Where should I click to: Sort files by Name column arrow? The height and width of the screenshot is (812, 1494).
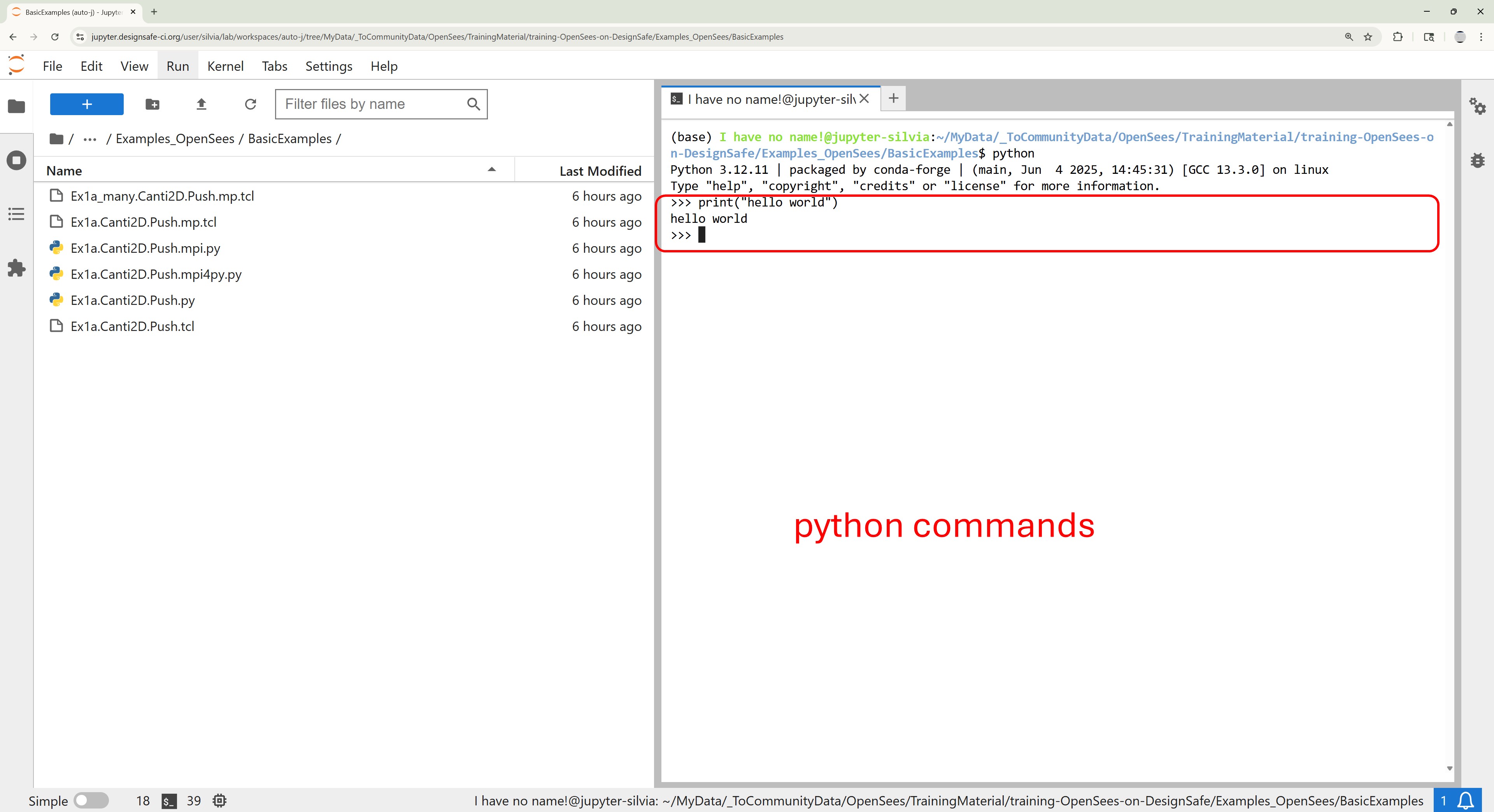[x=491, y=170]
